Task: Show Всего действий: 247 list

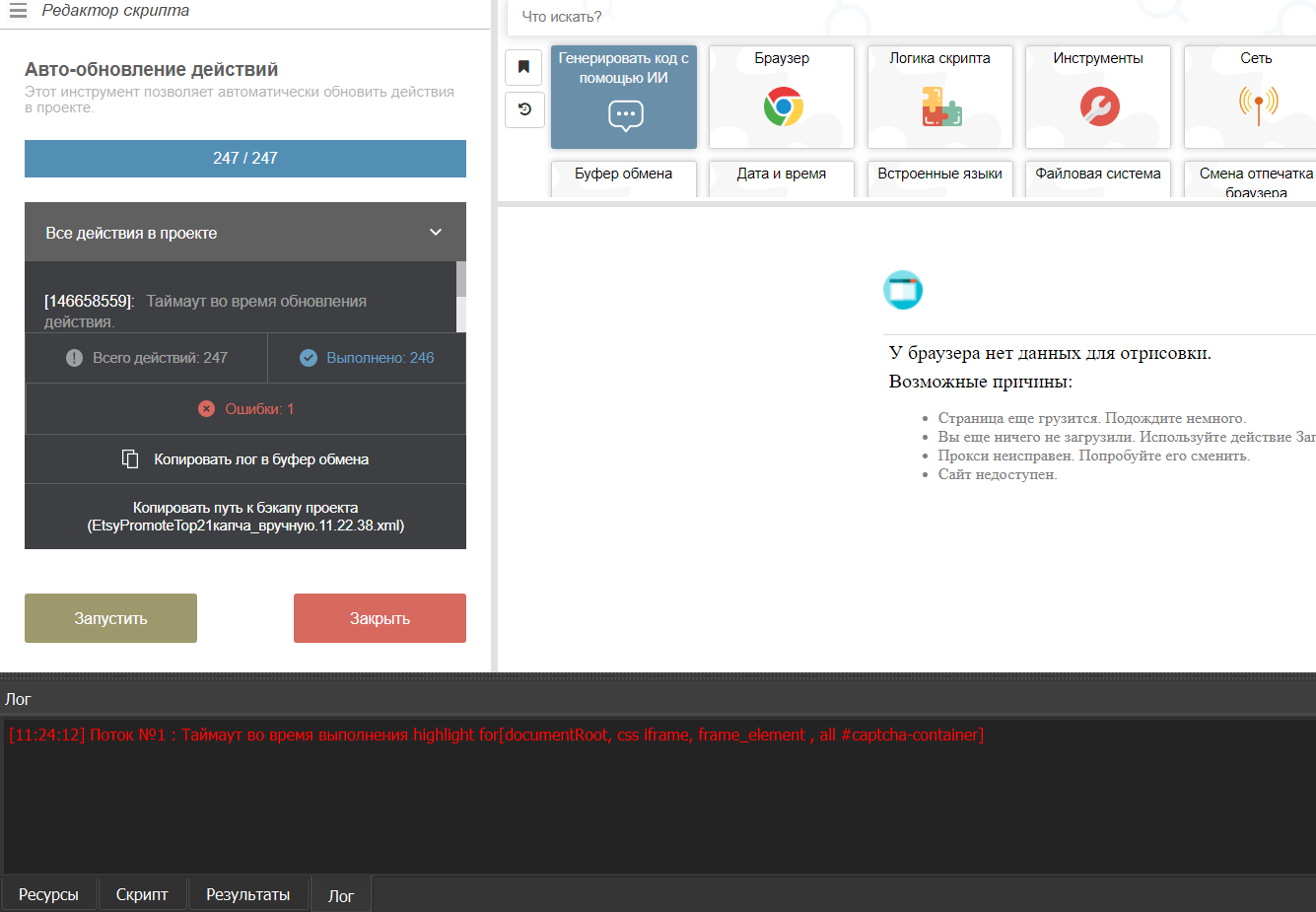Action: pyautogui.click(x=147, y=358)
